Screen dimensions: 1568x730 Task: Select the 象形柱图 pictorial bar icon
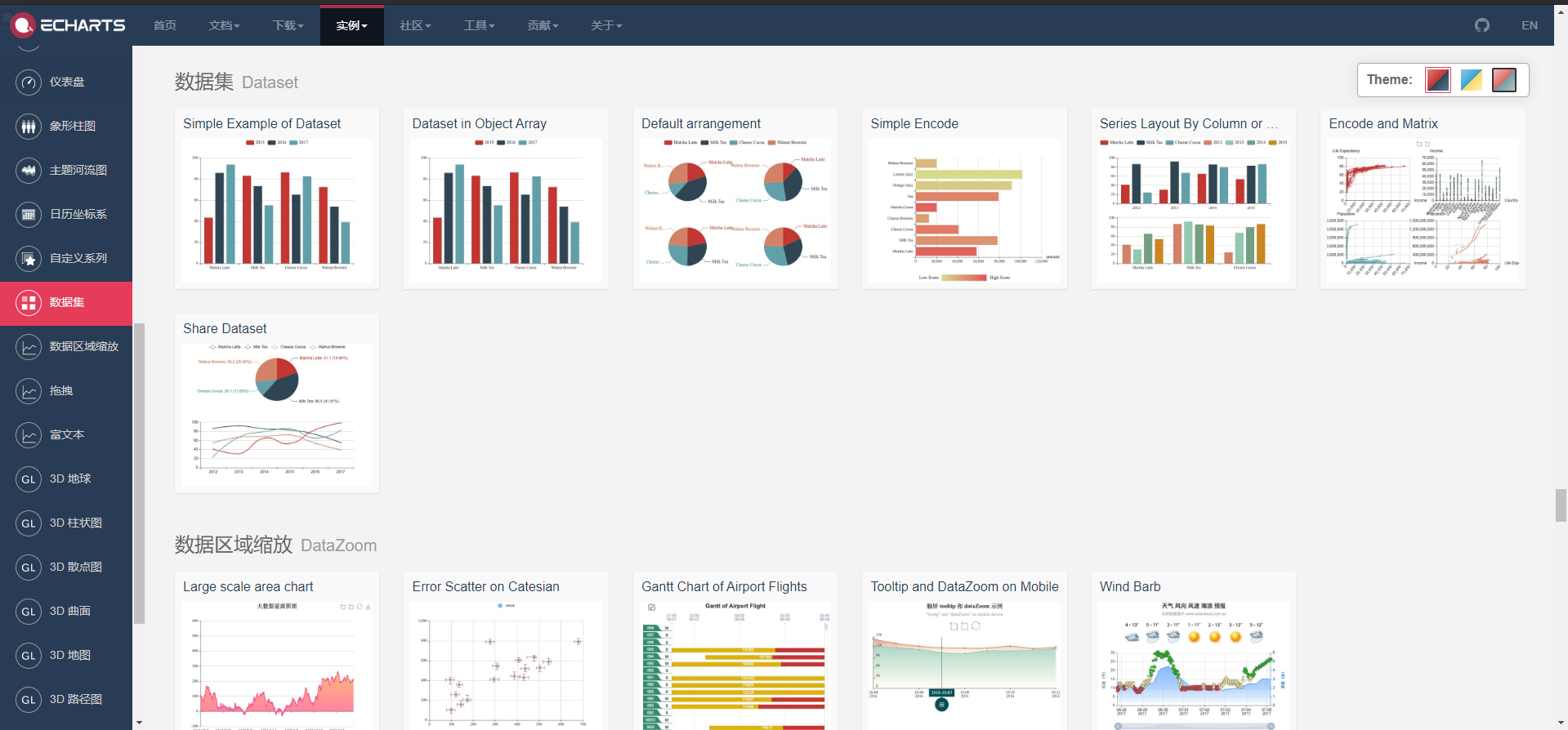(x=29, y=126)
